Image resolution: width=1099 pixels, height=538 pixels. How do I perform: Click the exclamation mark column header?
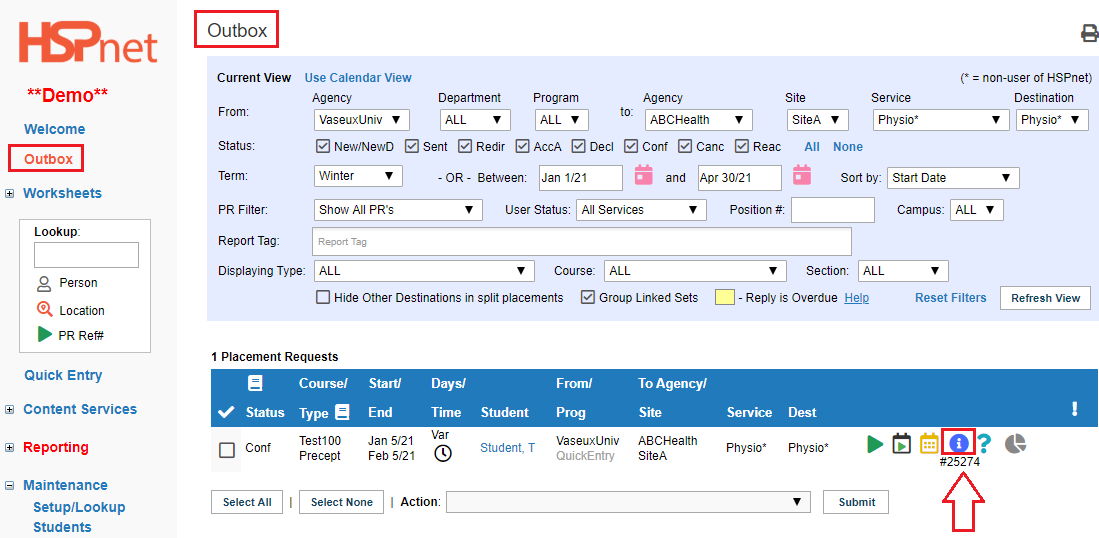pyautogui.click(x=1074, y=409)
